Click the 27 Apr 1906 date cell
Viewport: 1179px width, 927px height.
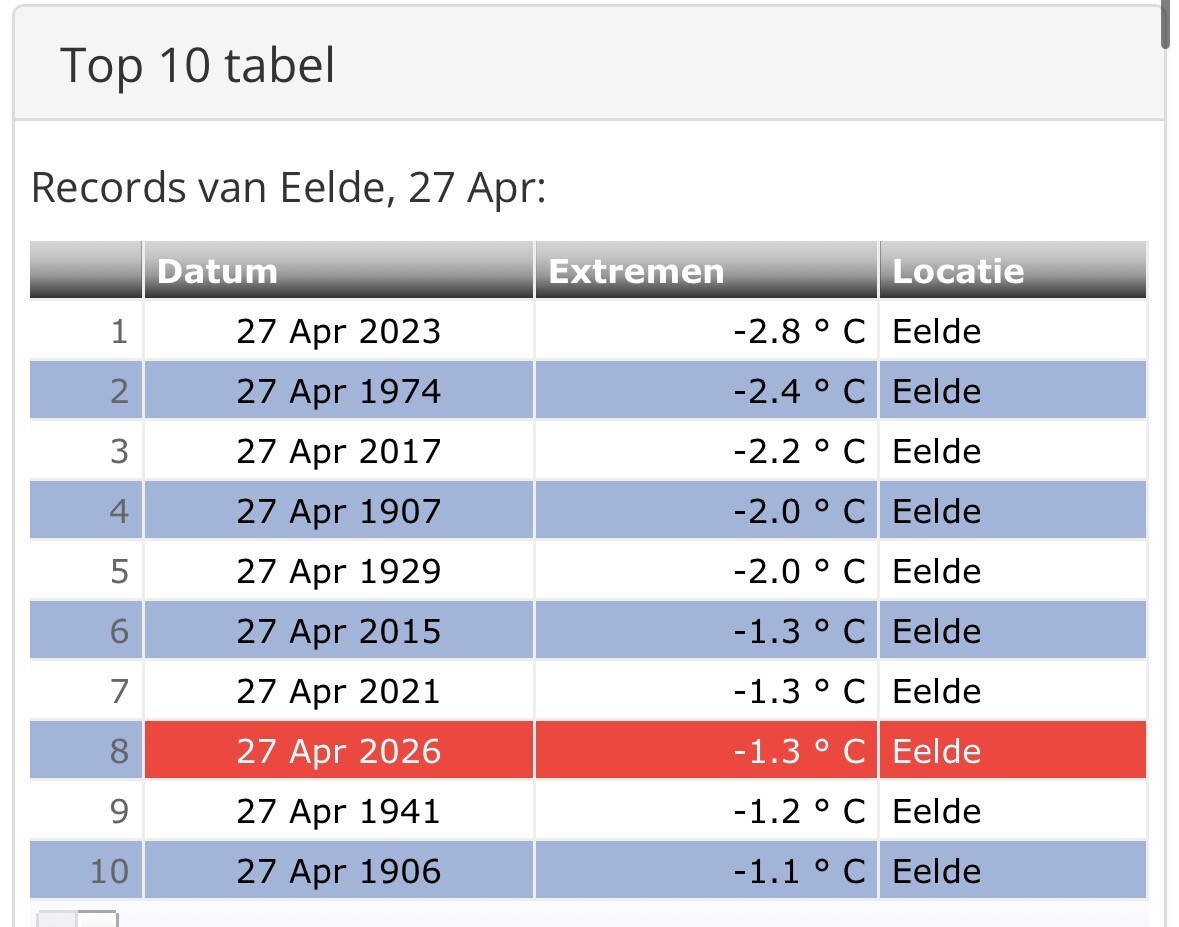(338, 871)
